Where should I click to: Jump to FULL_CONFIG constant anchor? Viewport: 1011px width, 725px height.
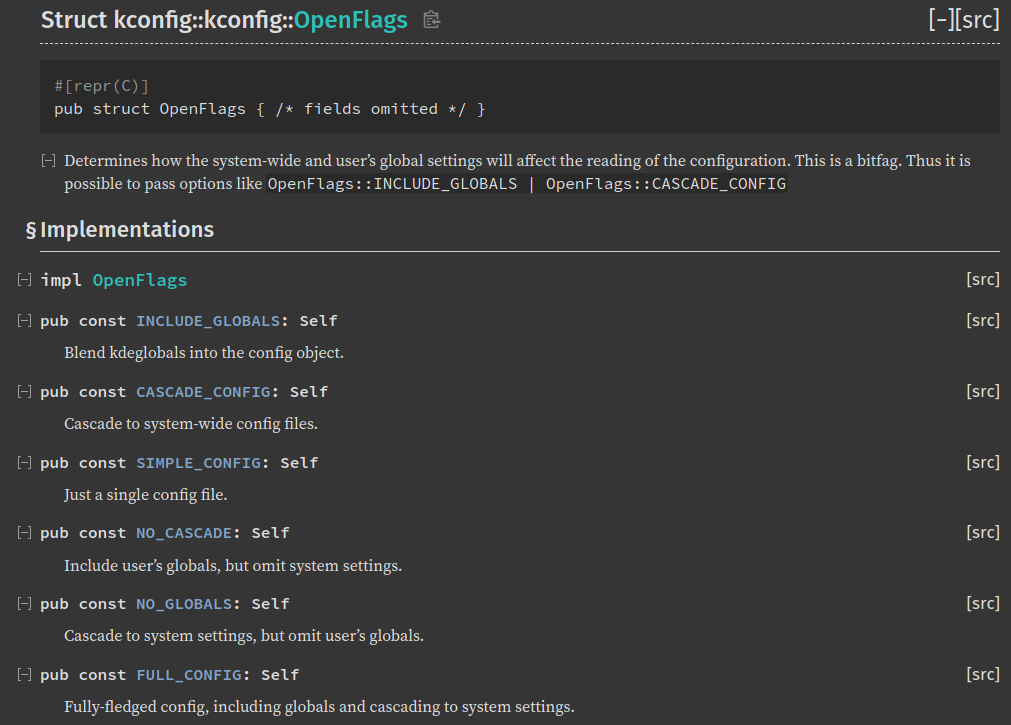(189, 675)
